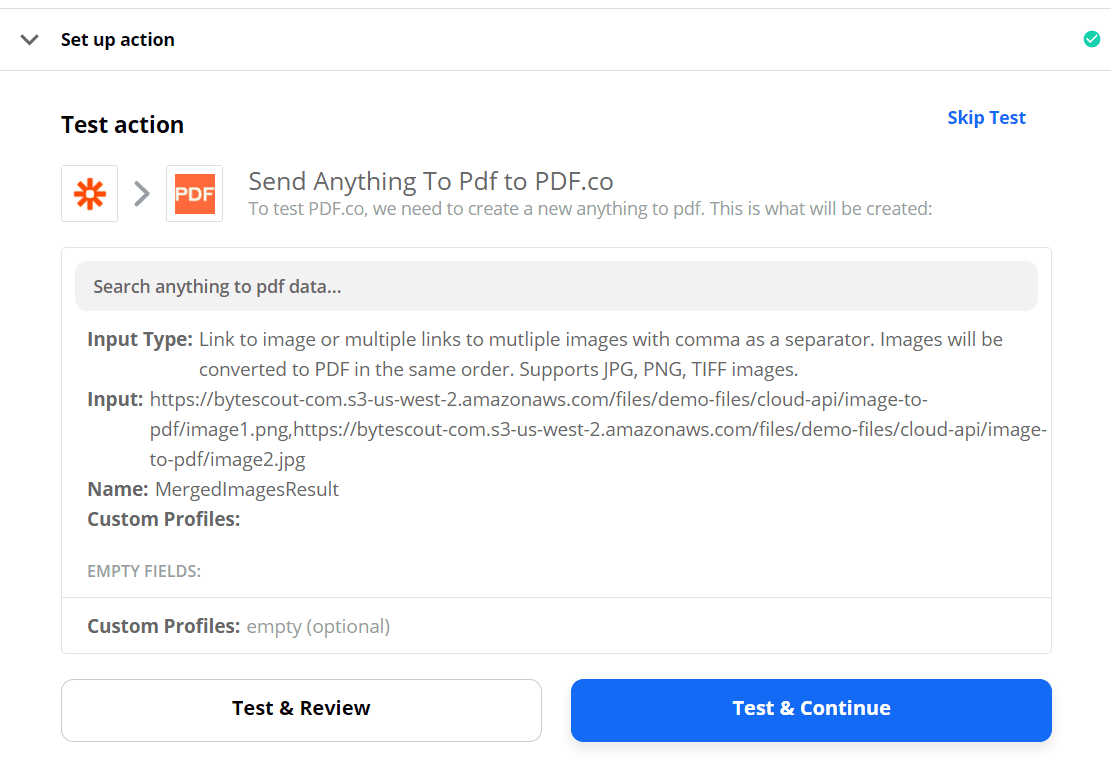Select the MergedImagesResult name value
Viewport: 1111px width, 774px height.
(x=246, y=489)
